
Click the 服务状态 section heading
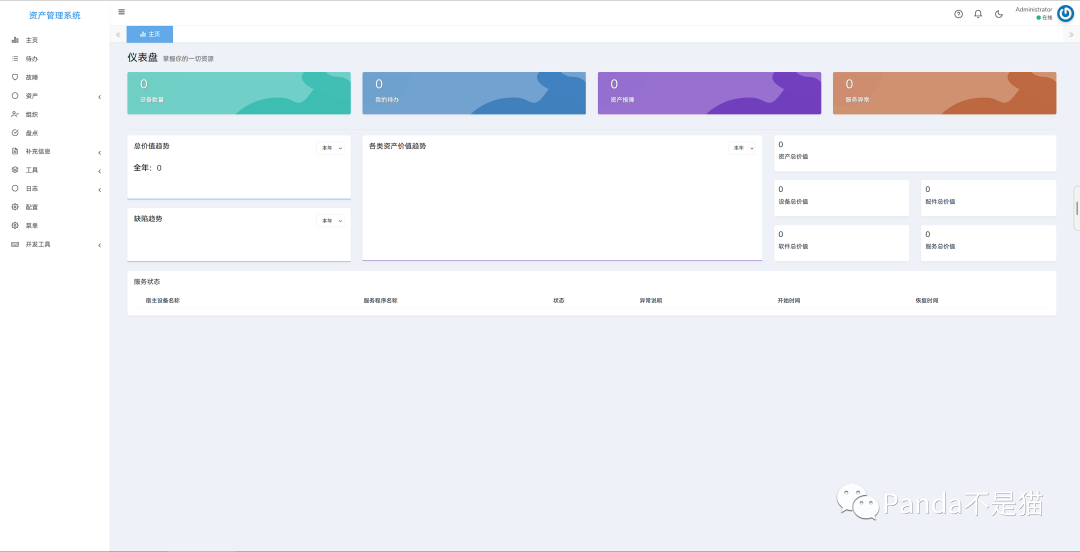pos(147,282)
